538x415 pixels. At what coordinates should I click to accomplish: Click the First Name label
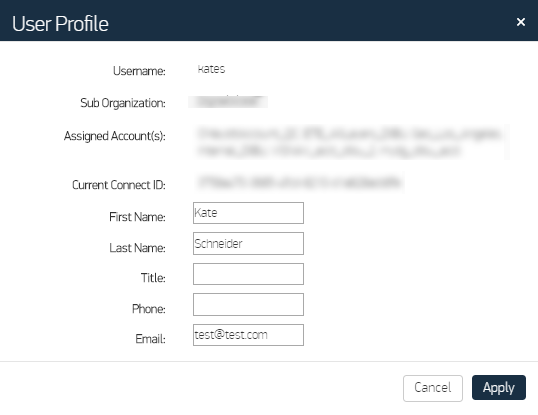point(137,217)
